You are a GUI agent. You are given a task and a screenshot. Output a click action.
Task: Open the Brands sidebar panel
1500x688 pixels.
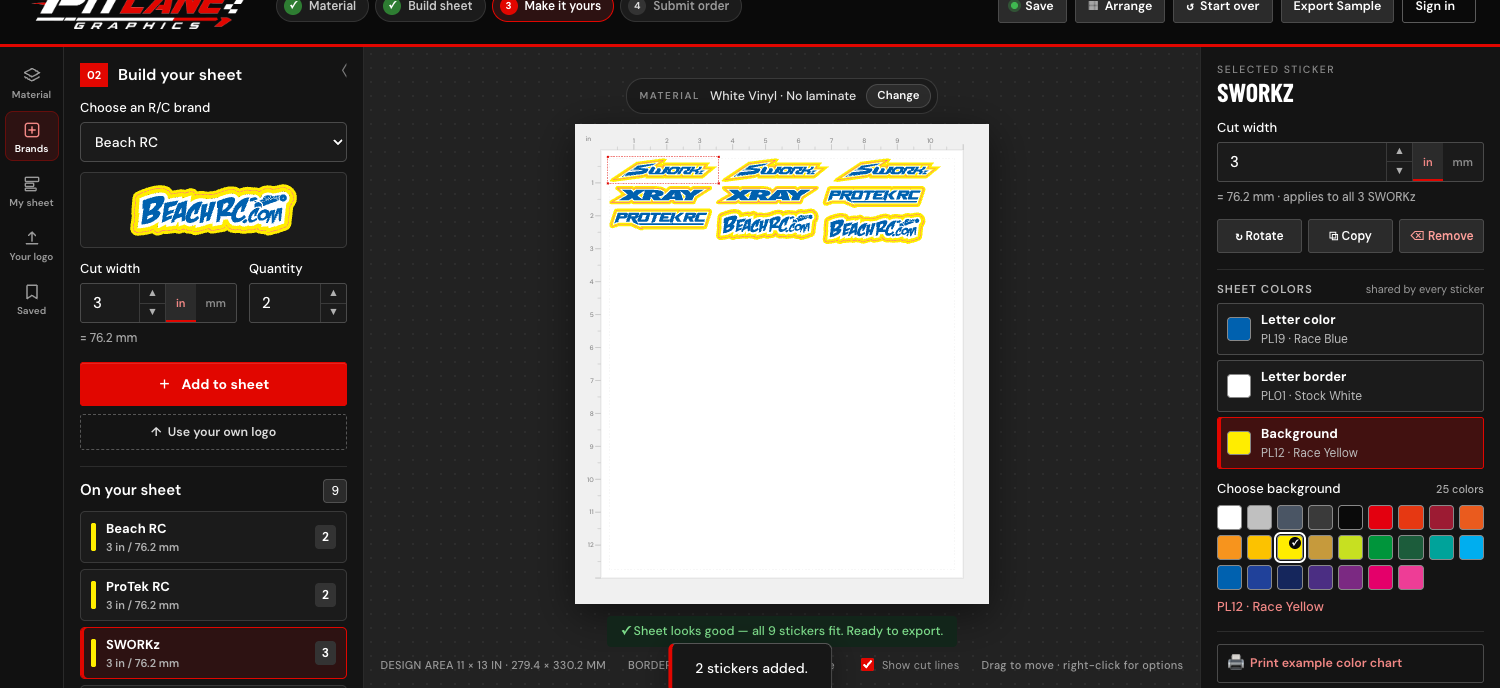pos(31,137)
